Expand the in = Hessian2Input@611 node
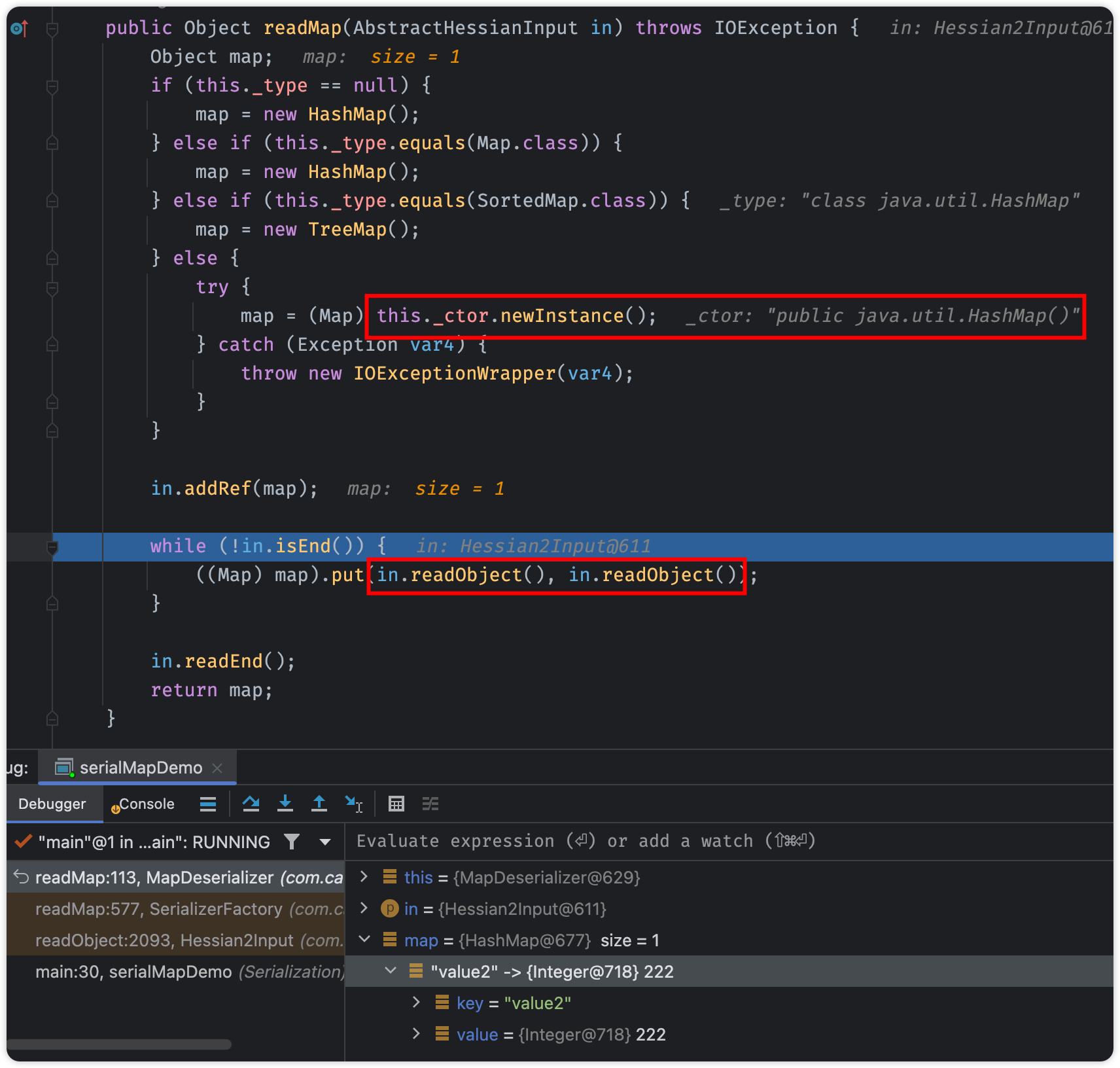The image size is (1120, 1068). click(364, 908)
